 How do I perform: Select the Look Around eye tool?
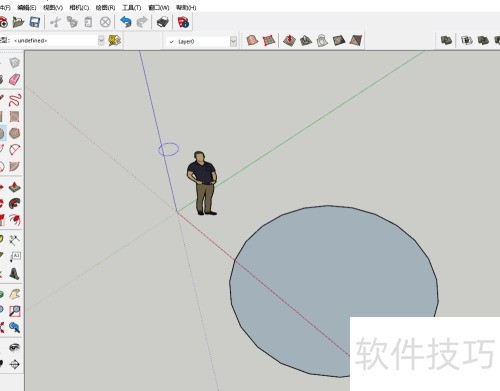coord(14,347)
